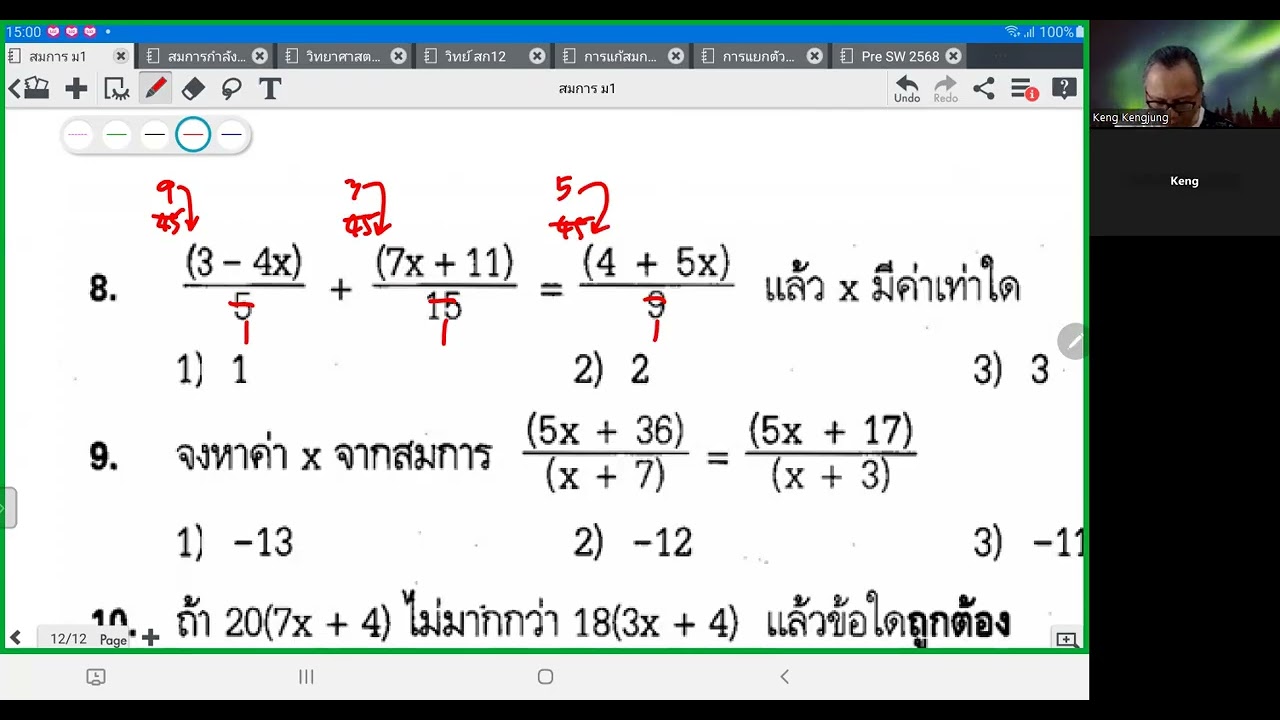
Task: Close the Pre SW 2568 tab
Action: tap(953, 56)
